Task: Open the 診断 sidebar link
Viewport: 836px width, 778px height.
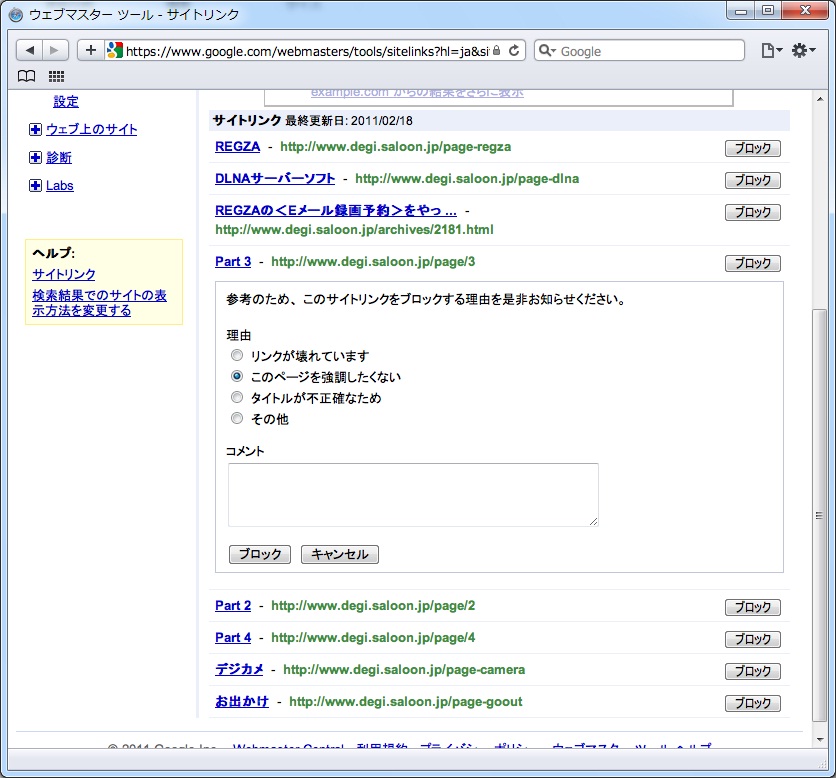Action: [x=59, y=157]
